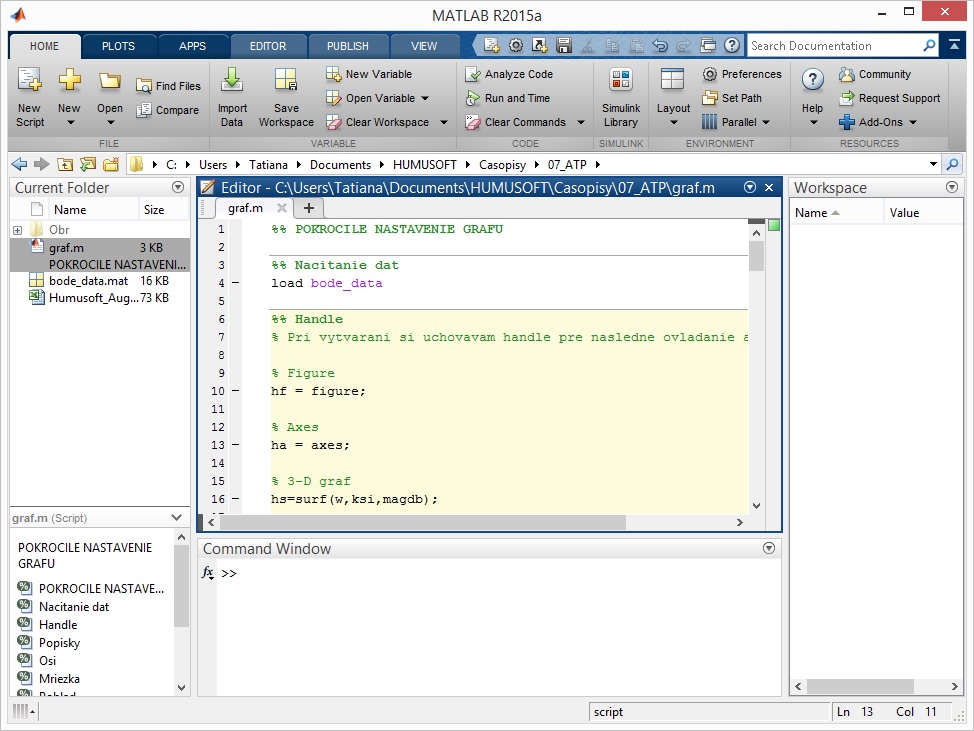Go back in folder history
The image size is (974, 731).
[19, 165]
